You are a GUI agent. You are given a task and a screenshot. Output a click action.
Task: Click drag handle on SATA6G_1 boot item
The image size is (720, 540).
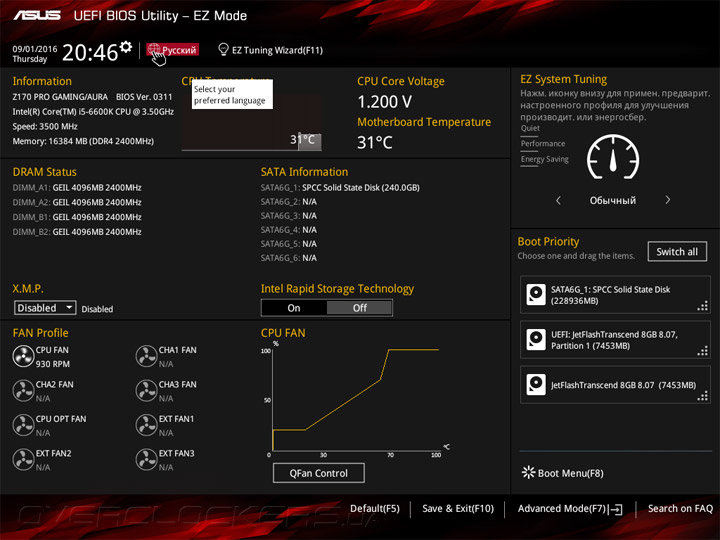[703, 306]
